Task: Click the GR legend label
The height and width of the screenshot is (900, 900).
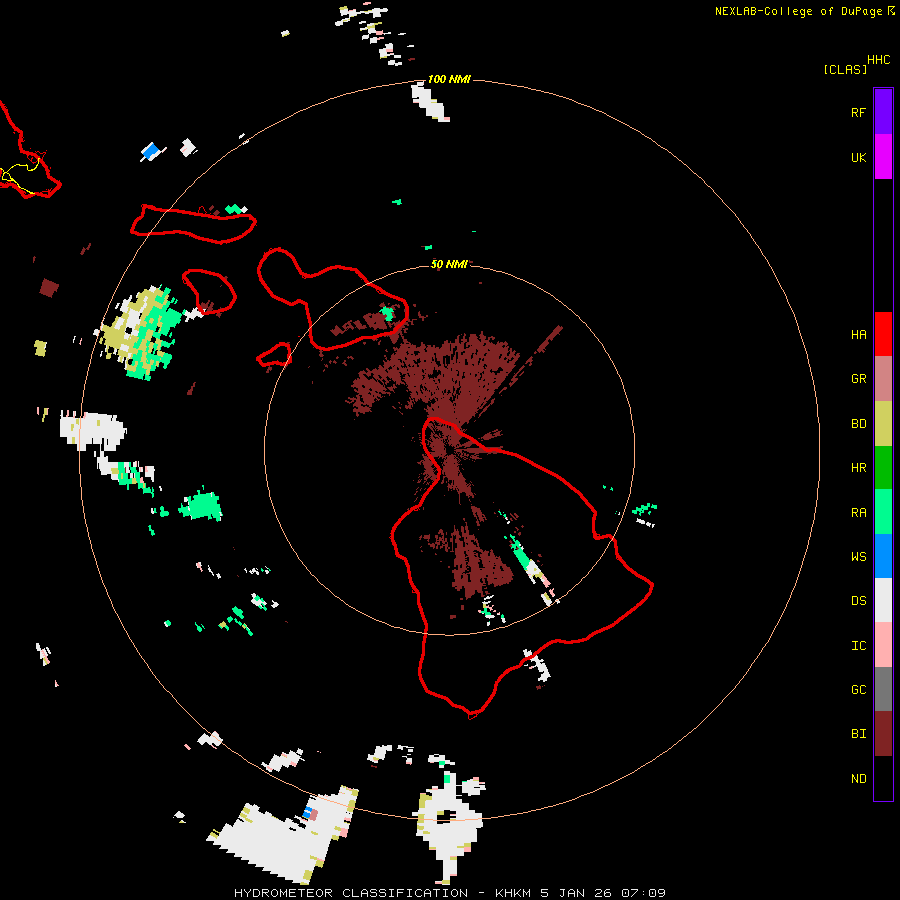Action: [x=858, y=378]
